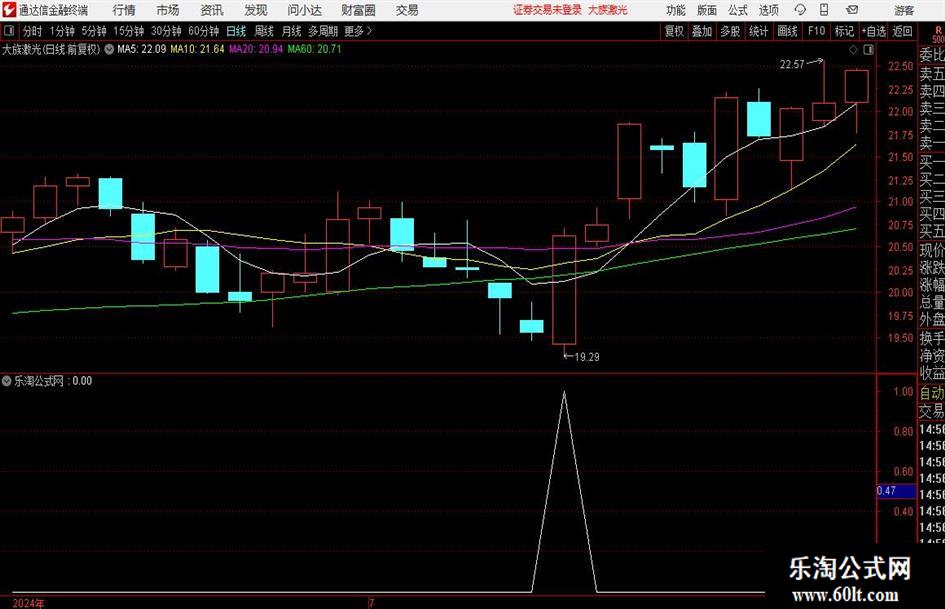Open the 公式 menu
Image resolution: width=945 pixels, height=609 pixels.
(x=738, y=10)
